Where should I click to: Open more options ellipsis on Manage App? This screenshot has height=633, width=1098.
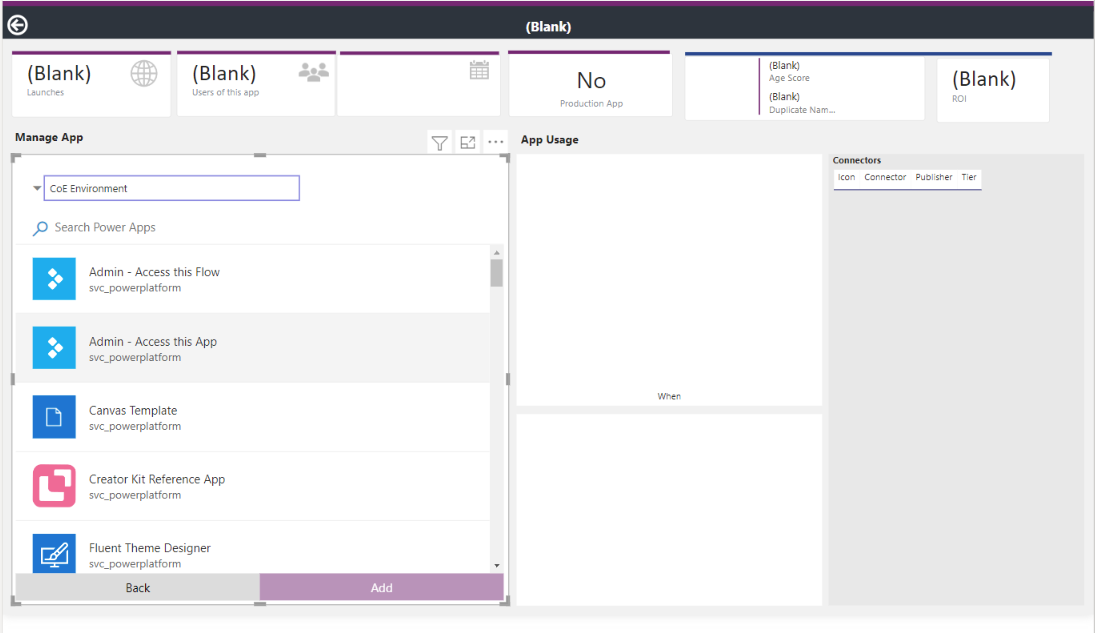[495, 142]
